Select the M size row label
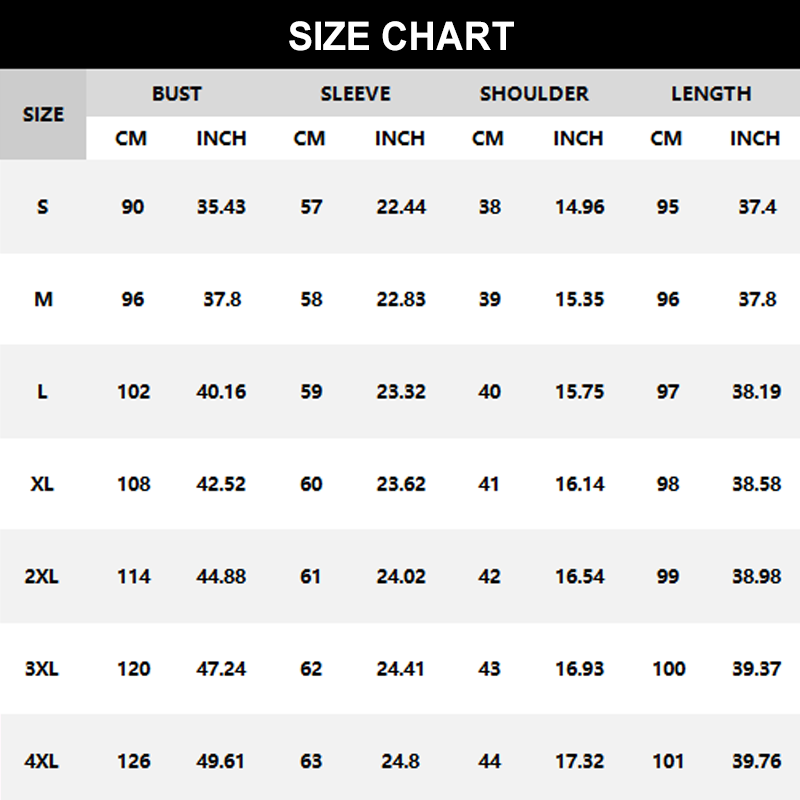800x800 pixels. pos(43,299)
